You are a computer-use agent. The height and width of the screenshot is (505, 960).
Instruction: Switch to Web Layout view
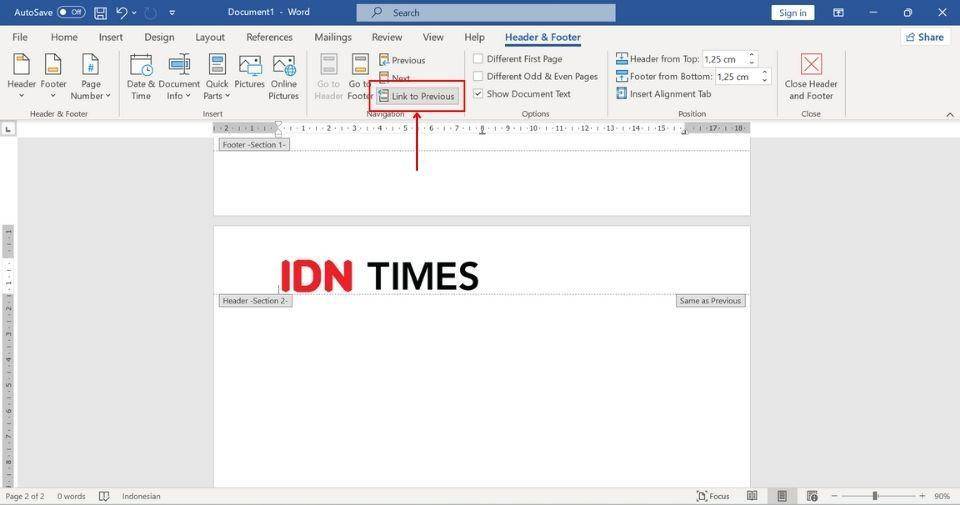[812, 496]
